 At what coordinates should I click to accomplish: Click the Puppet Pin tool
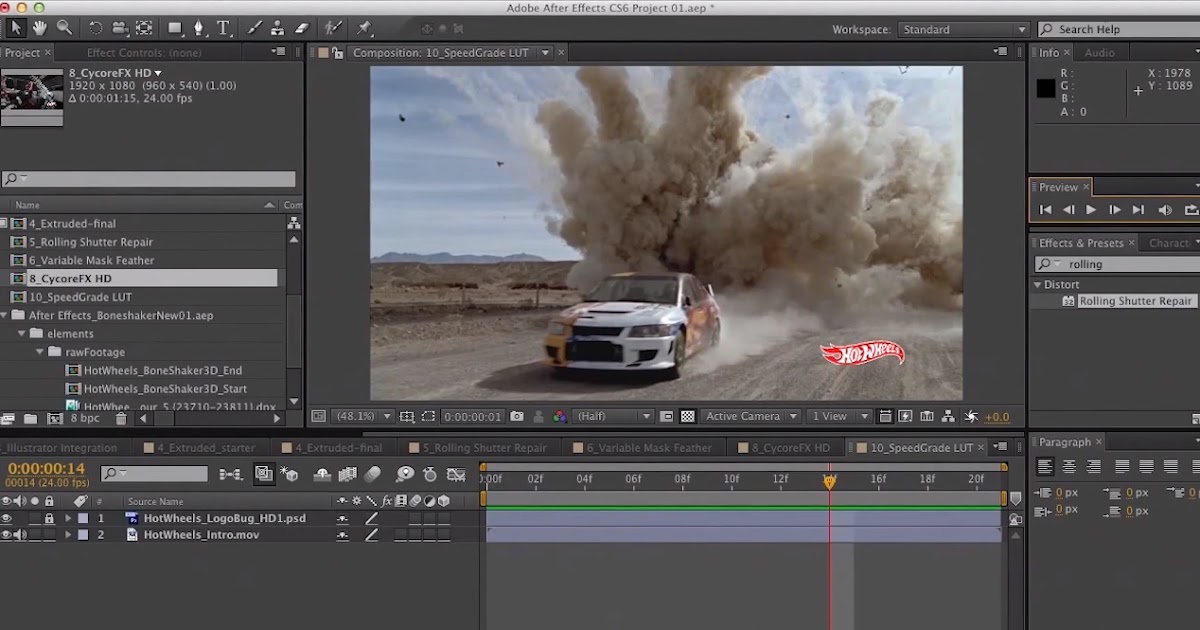364,28
